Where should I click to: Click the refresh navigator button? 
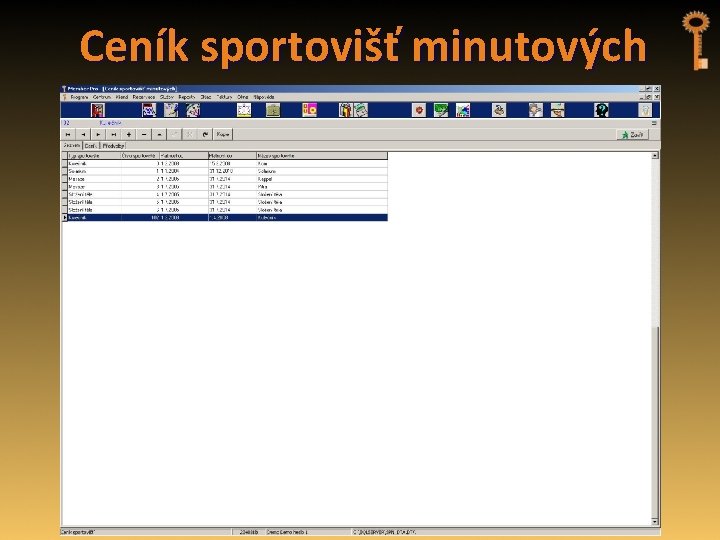click(205, 135)
